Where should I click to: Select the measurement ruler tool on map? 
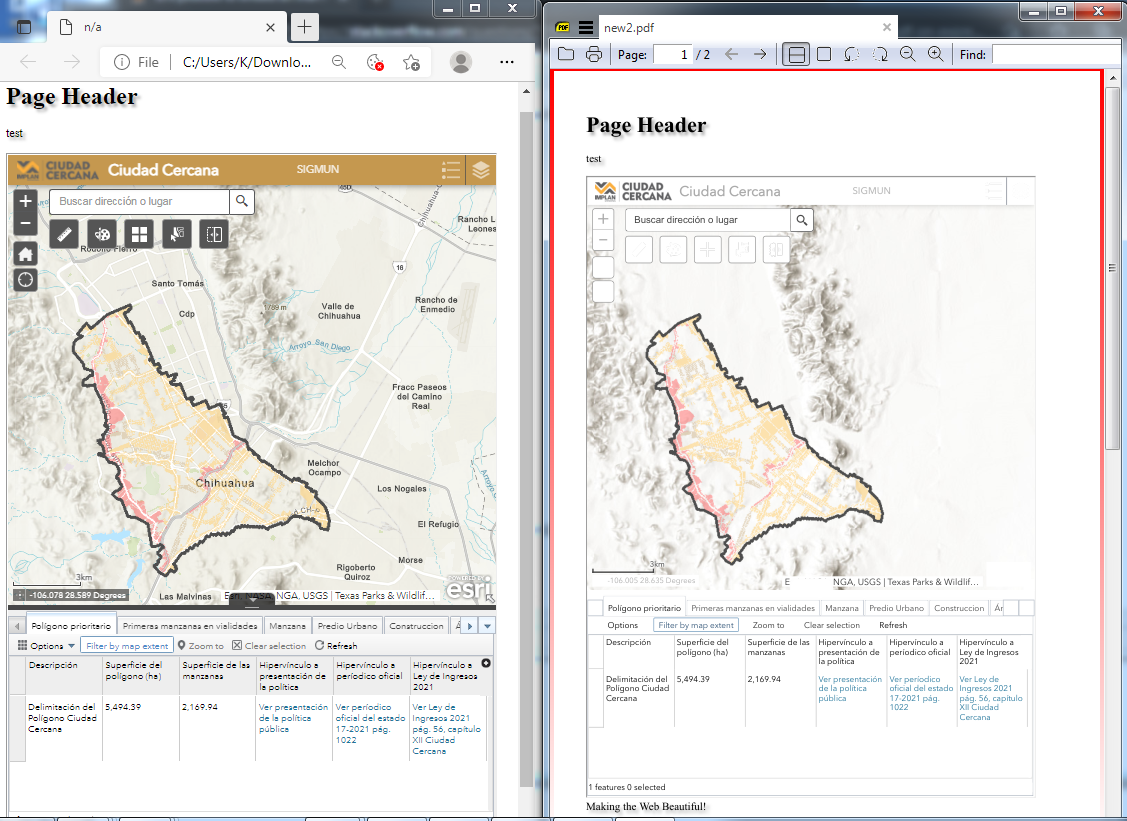click(64, 234)
